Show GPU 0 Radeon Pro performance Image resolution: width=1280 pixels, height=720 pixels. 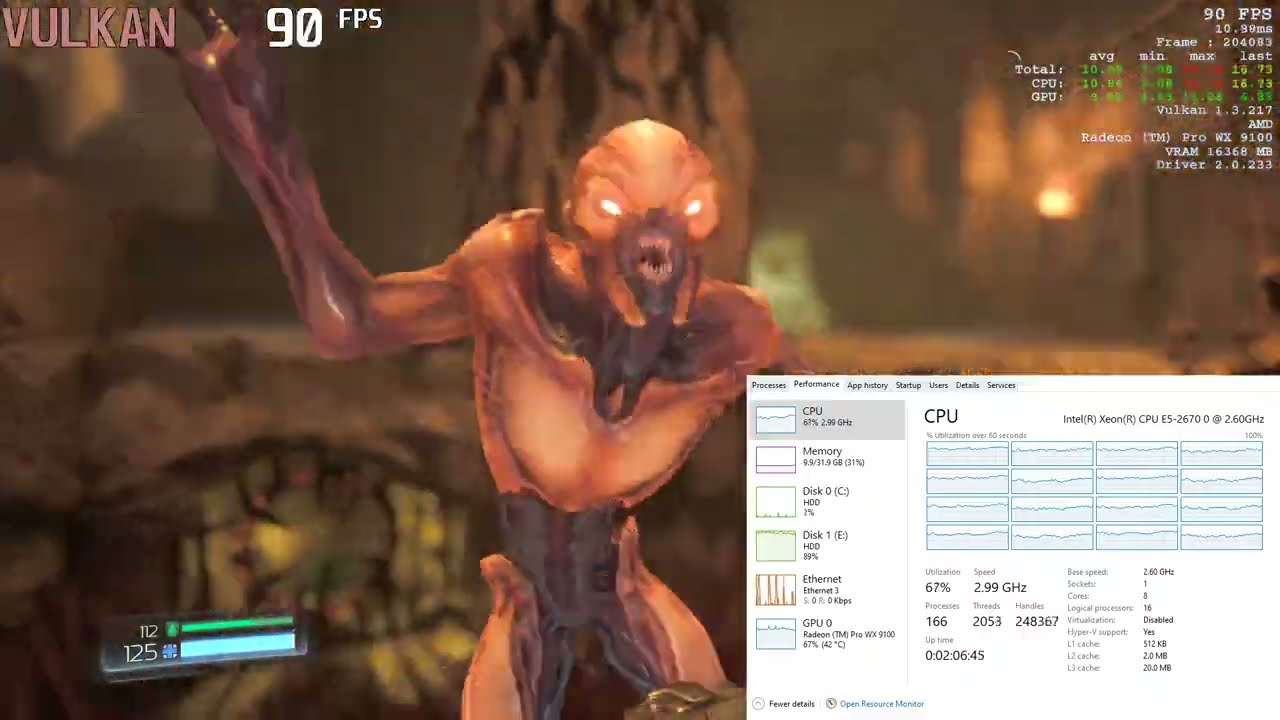click(826, 633)
